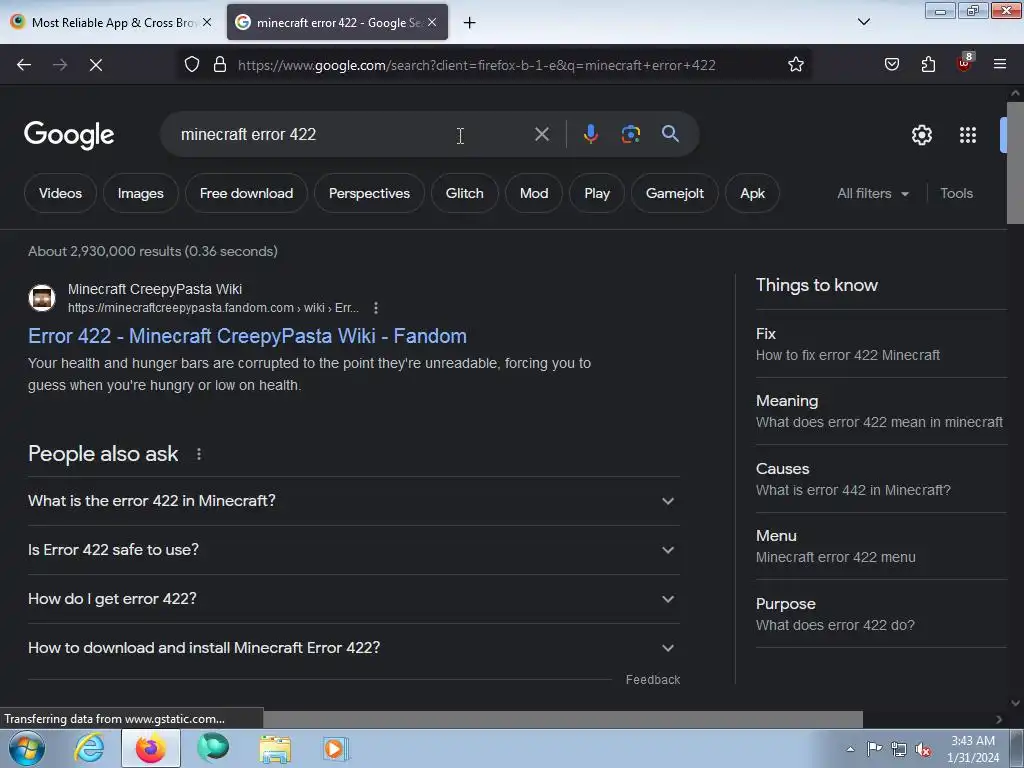Screen dimensions: 1024x768
Task: List all tabs dropdown arrow
Action: point(864,22)
